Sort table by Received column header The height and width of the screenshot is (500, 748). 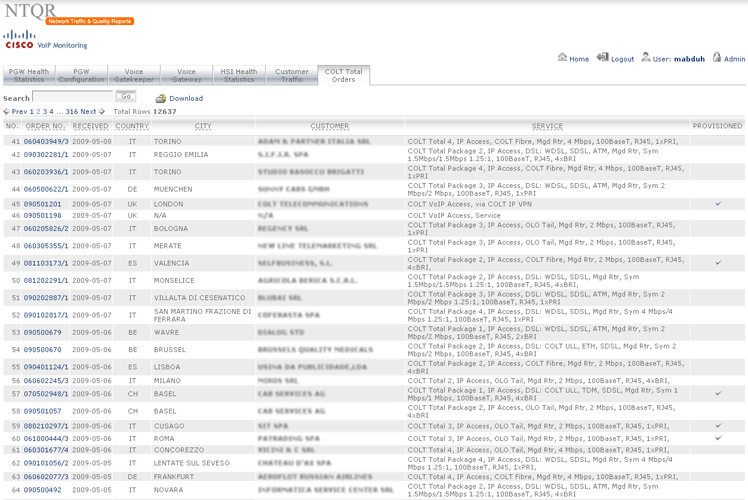pos(90,126)
